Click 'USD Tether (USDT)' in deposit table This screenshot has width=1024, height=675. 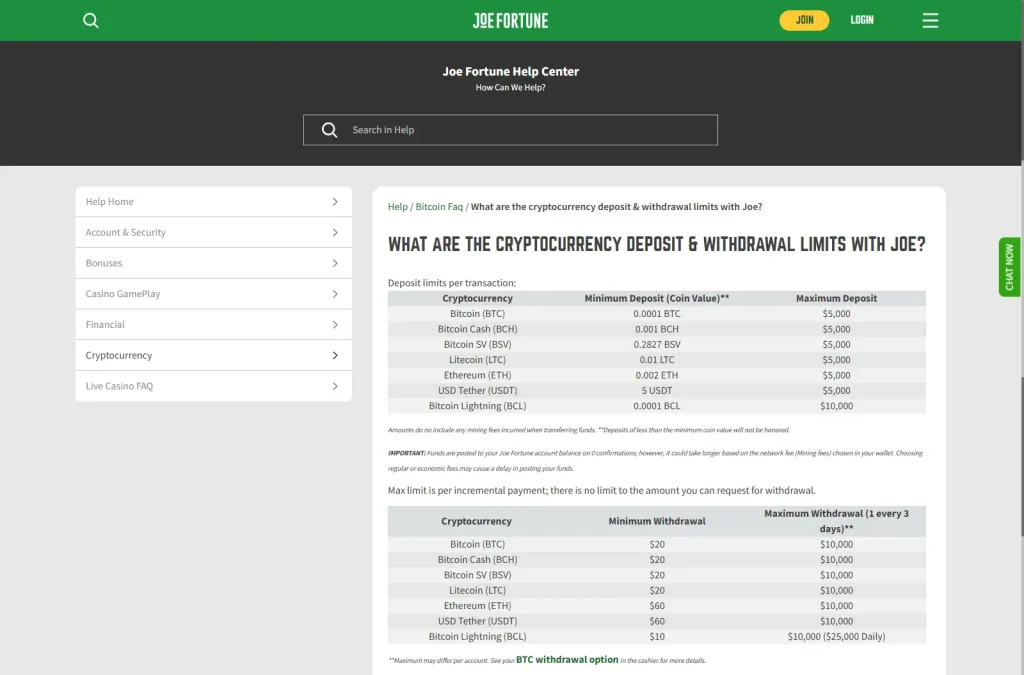pos(477,390)
